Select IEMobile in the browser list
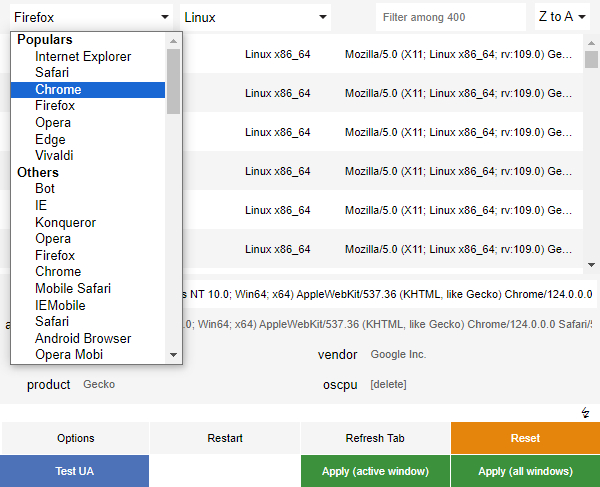Viewport: 600px width, 487px height. 88,305
